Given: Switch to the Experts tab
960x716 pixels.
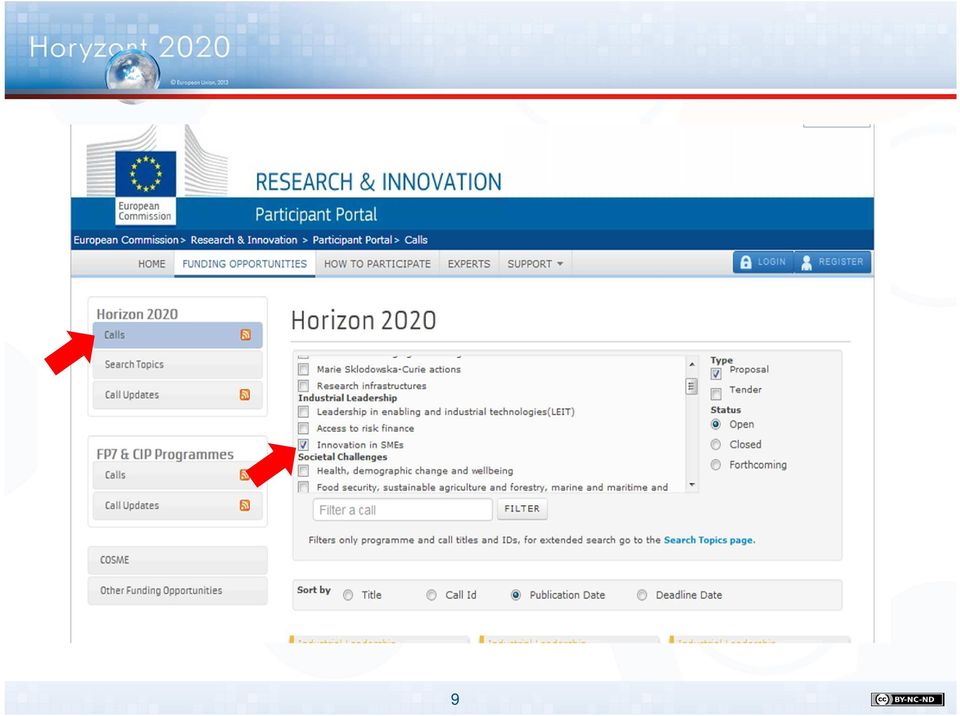Looking at the screenshot, I should tap(469, 264).
